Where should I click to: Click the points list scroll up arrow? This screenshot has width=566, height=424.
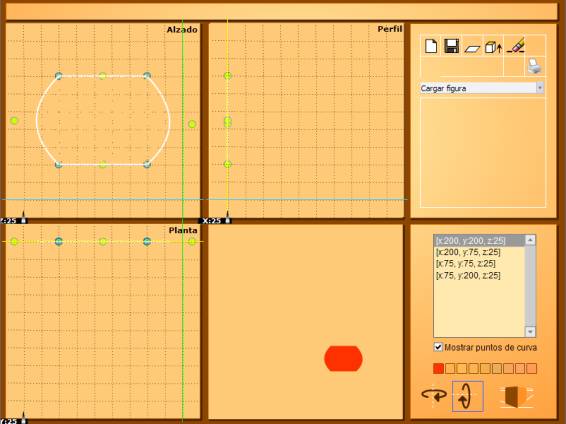coord(530,240)
